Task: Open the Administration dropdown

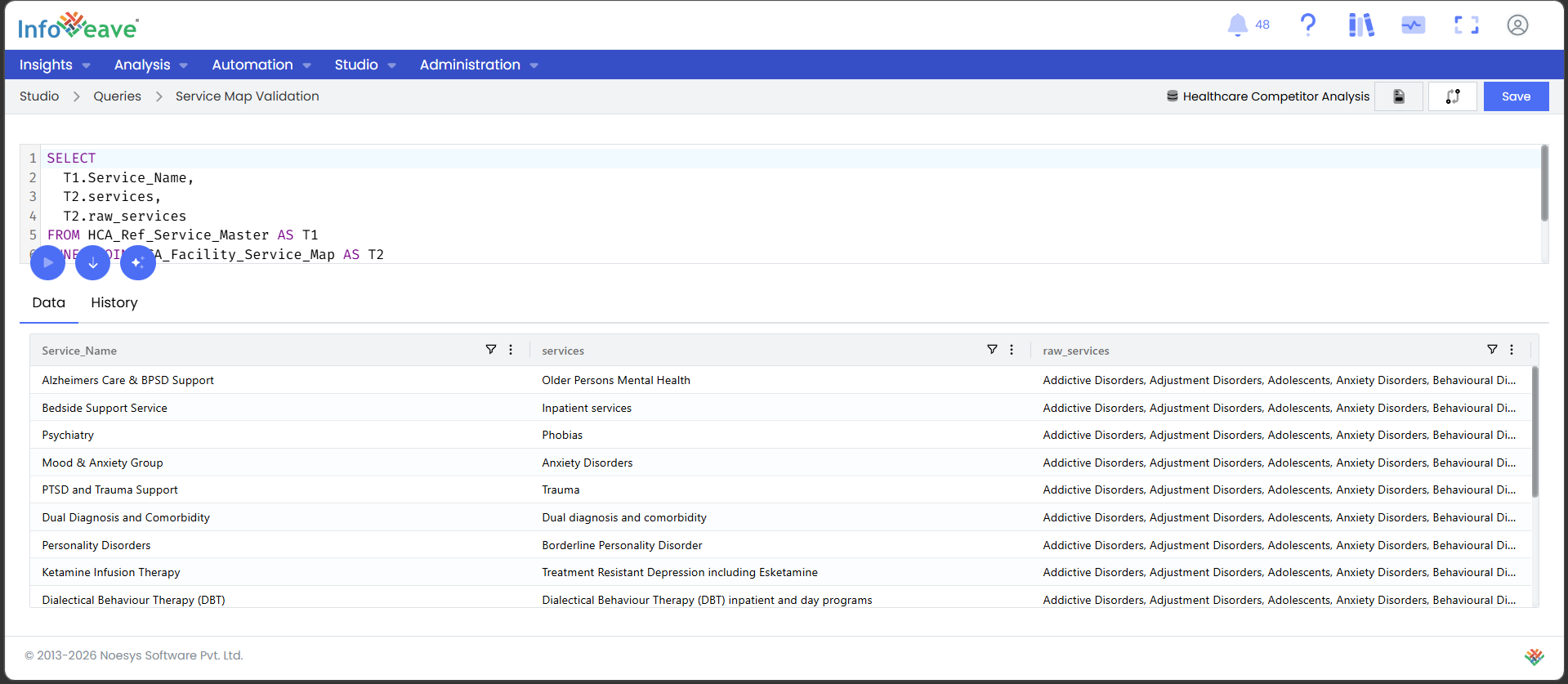Action: click(479, 65)
